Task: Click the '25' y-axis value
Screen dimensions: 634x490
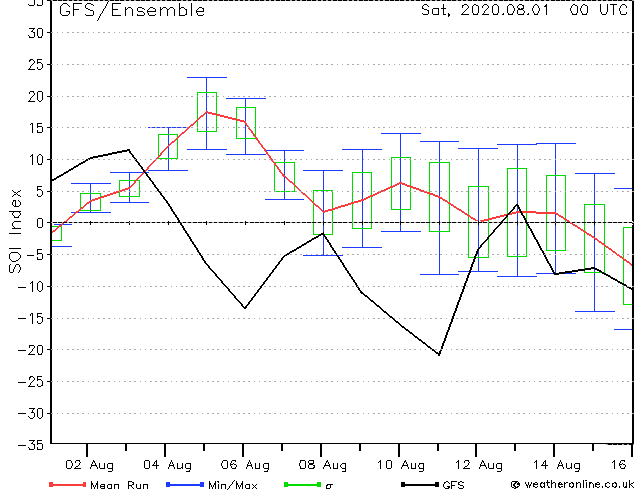Action: click(36, 65)
